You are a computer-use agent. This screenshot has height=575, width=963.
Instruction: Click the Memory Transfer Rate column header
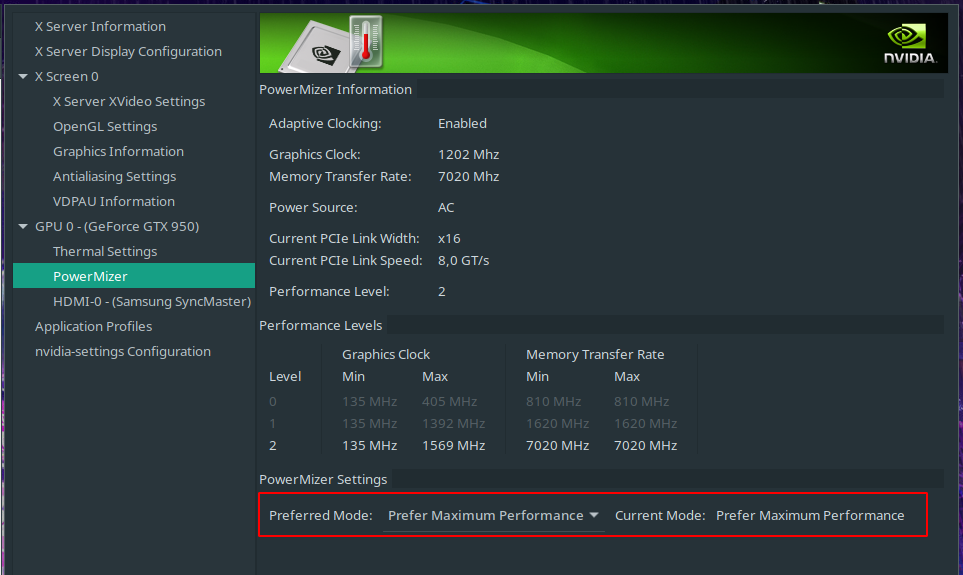click(x=595, y=354)
